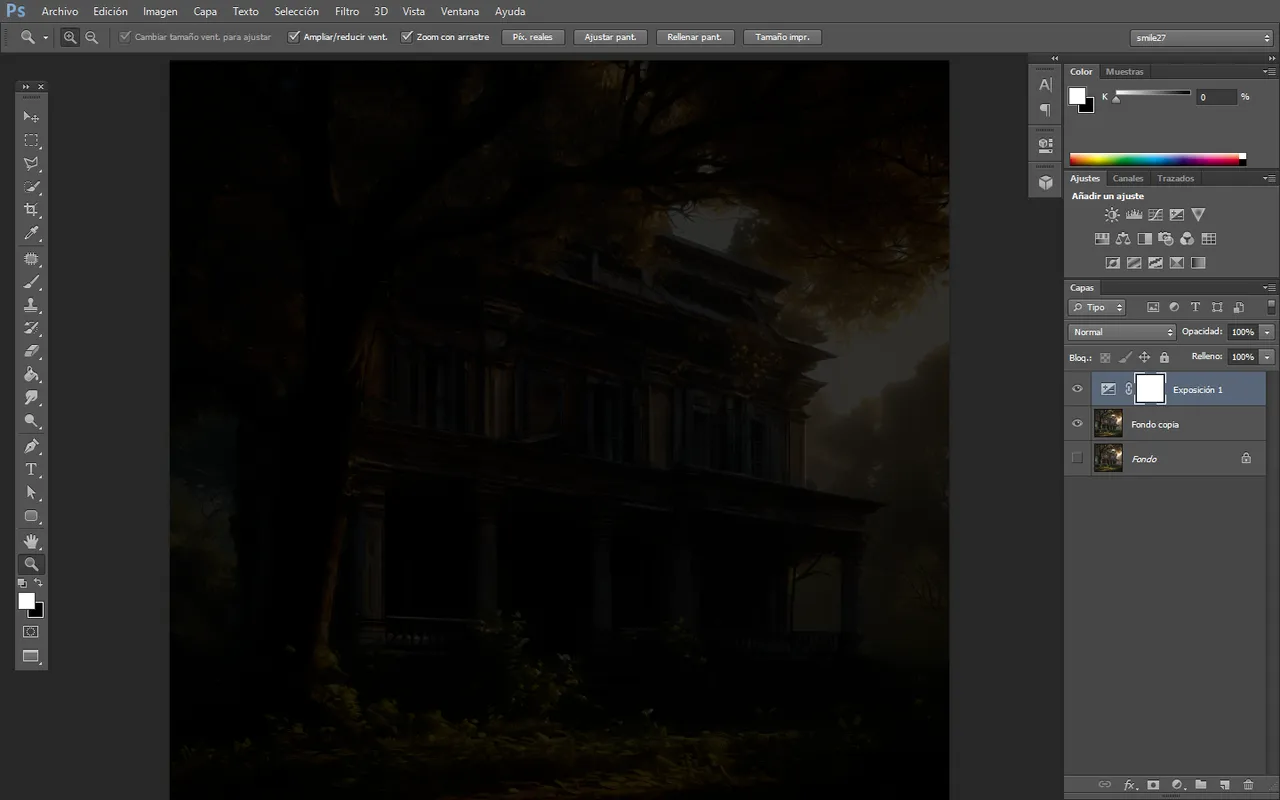This screenshot has width=1280, height=800.
Task: Enable Quick Mask mode
Action: [31, 632]
